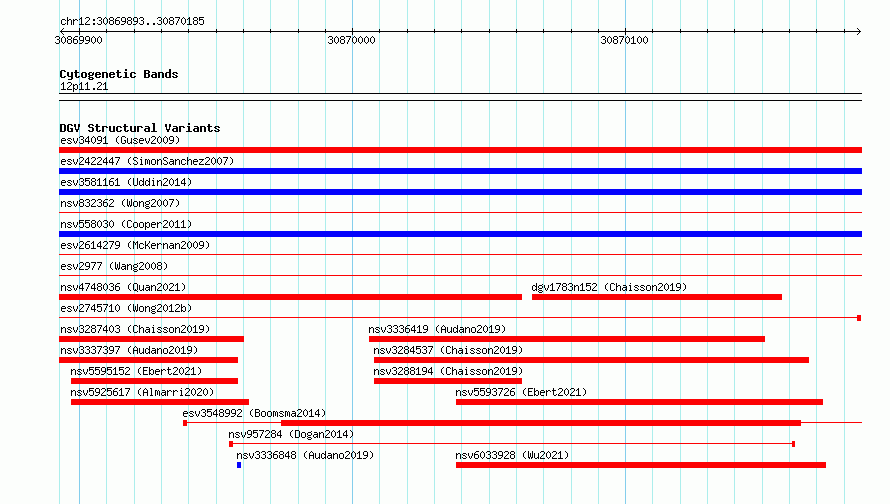
Task: Select variant label esv2614279 (McKernan2009)
Action: pyautogui.click(x=135, y=245)
